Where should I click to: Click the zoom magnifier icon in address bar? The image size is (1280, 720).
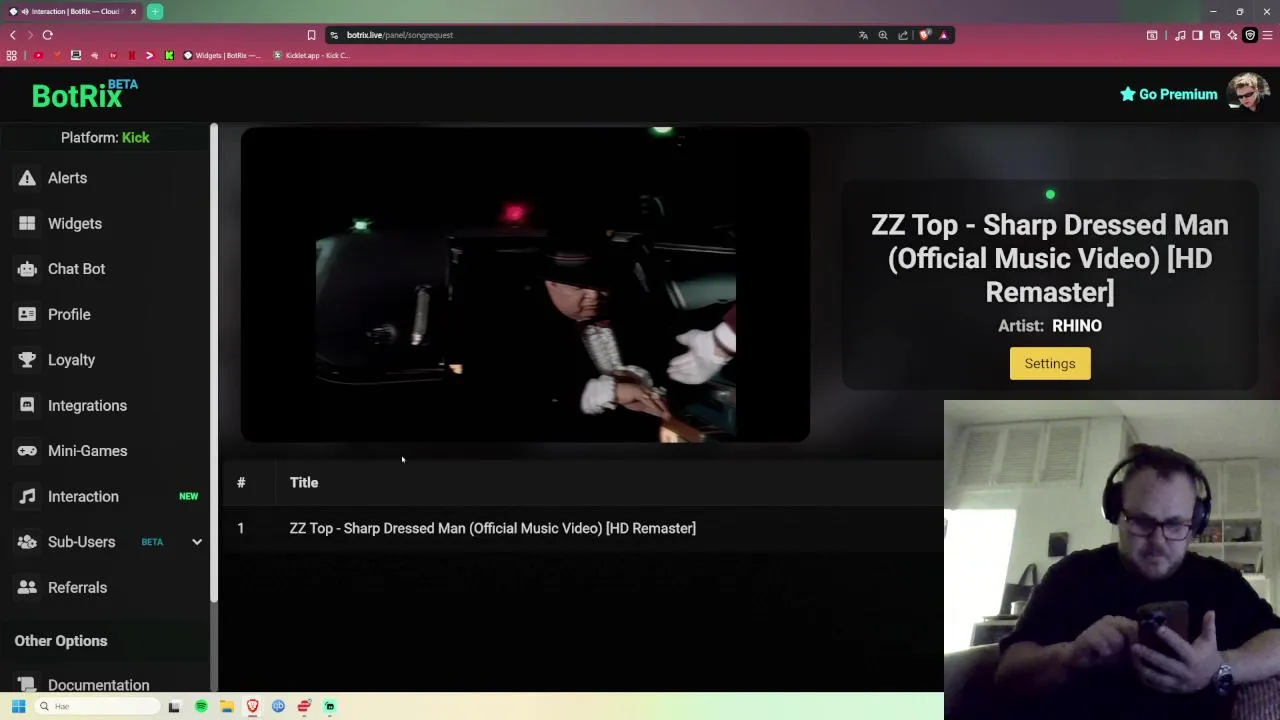[x=883, y=35]
